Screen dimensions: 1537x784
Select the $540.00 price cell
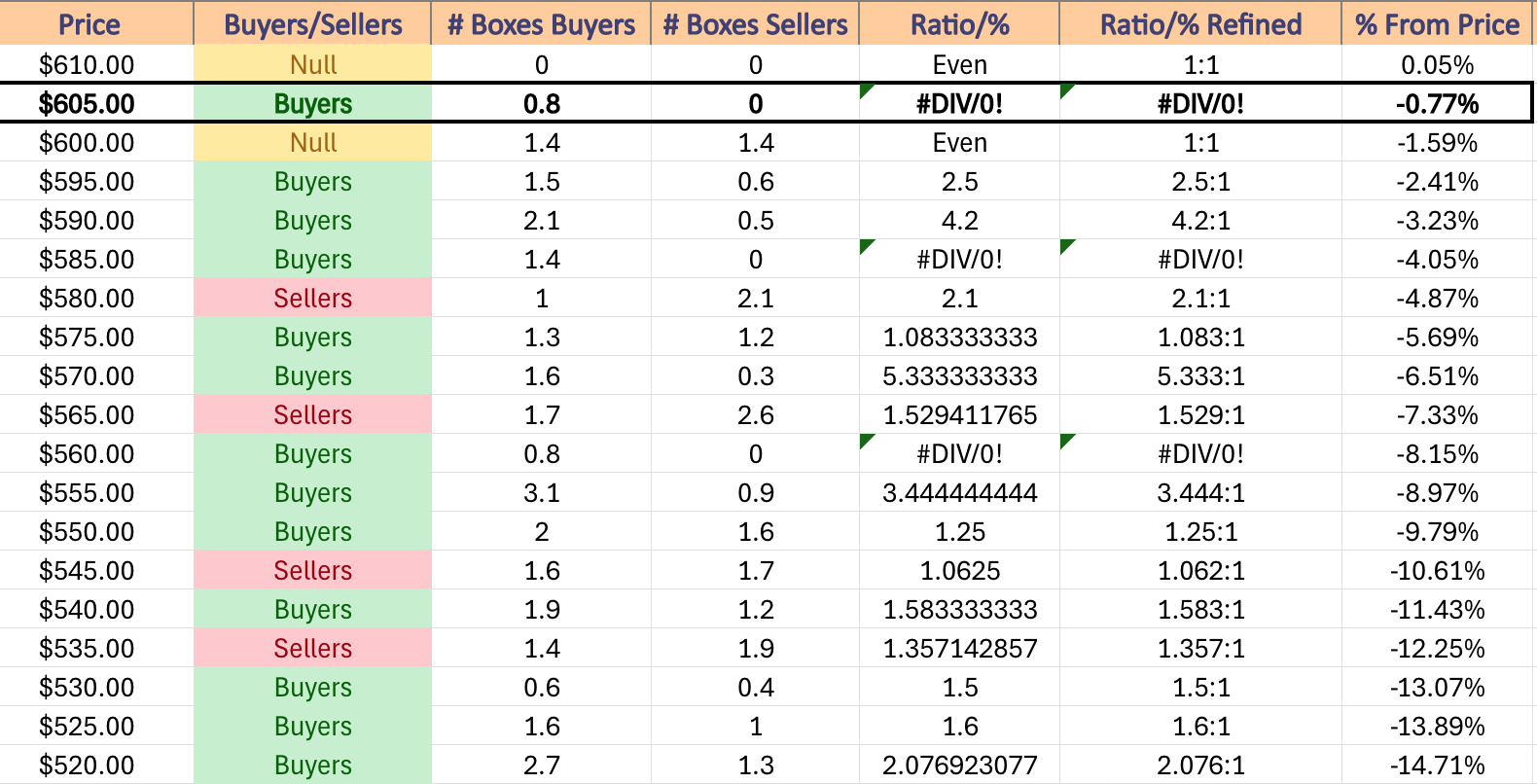click(x=96, y=609)
